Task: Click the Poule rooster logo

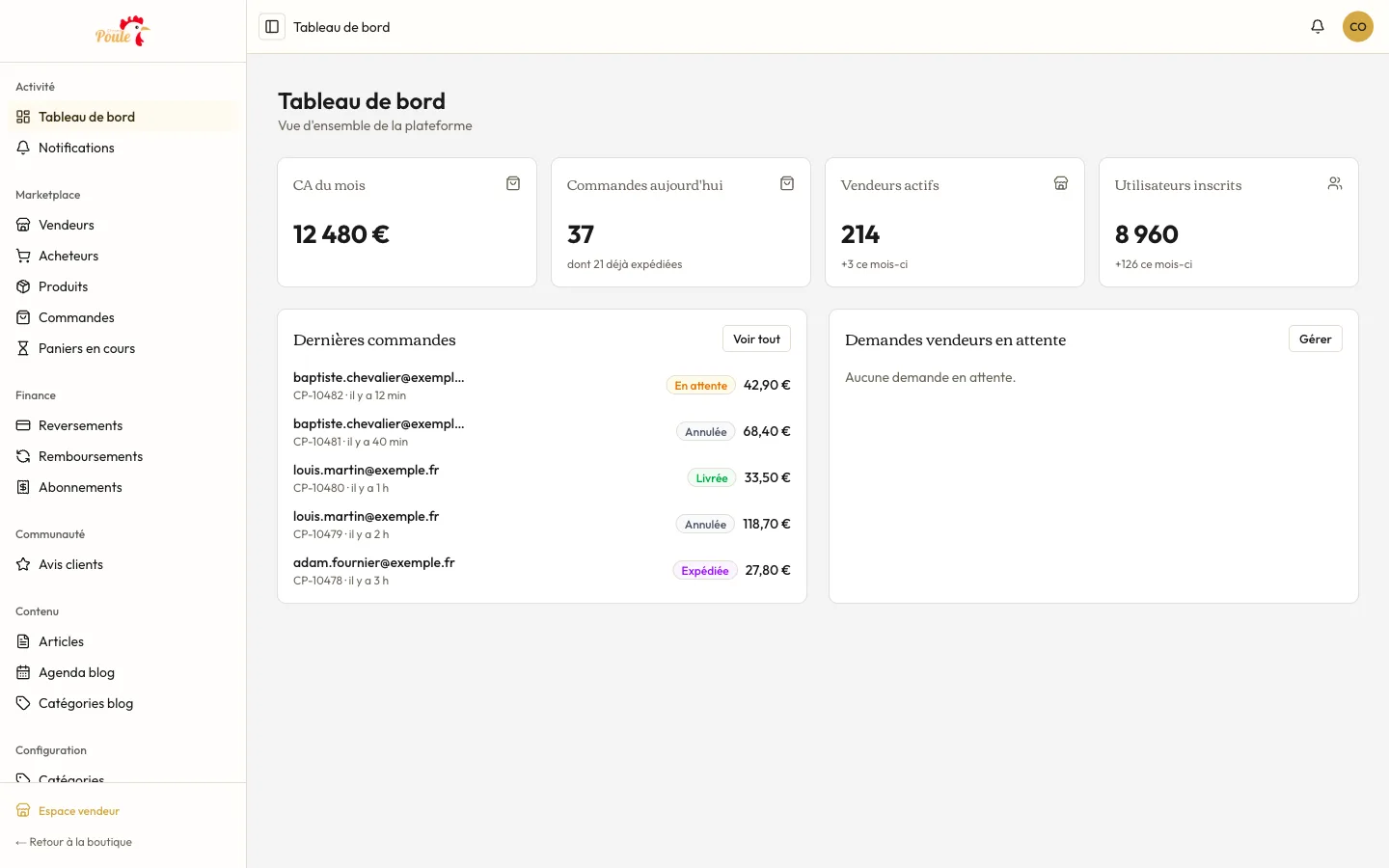Action: [123, 31]
